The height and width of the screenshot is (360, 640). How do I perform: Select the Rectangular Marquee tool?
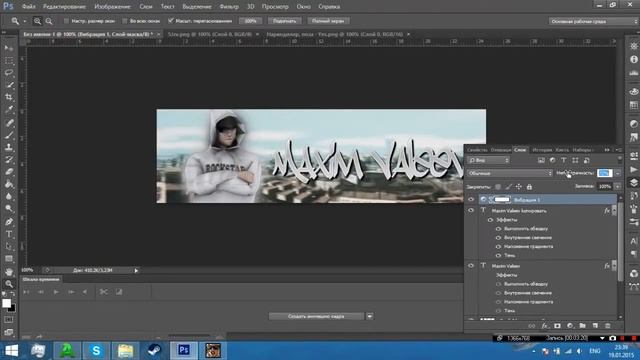click(9, 60)
